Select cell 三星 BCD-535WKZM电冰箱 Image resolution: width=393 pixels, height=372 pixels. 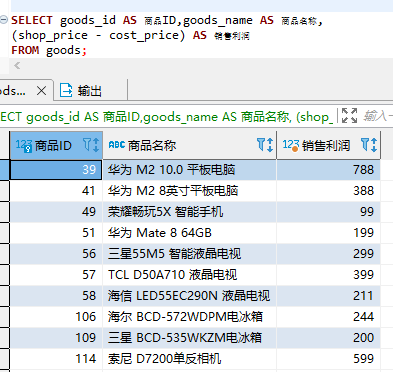[x=189, y=338]
